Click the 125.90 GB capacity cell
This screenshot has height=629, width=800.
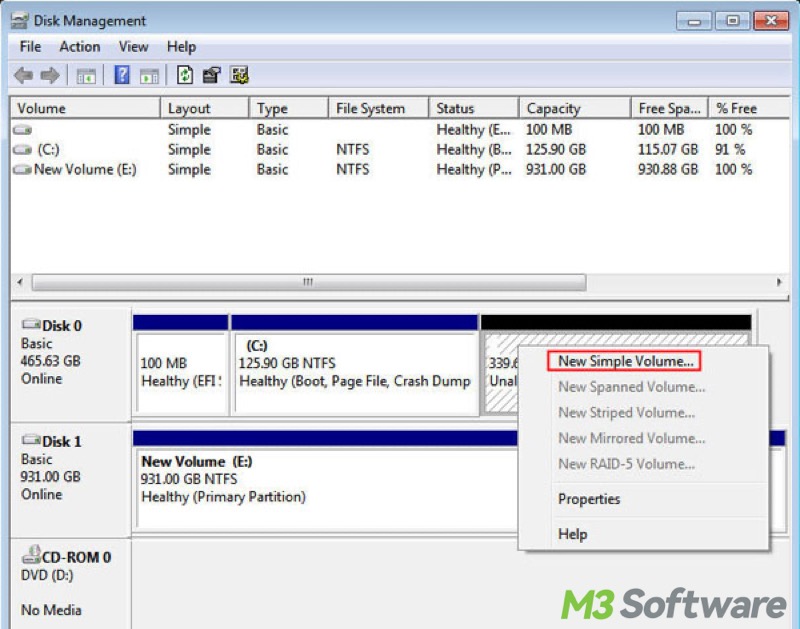click(556, 149)
